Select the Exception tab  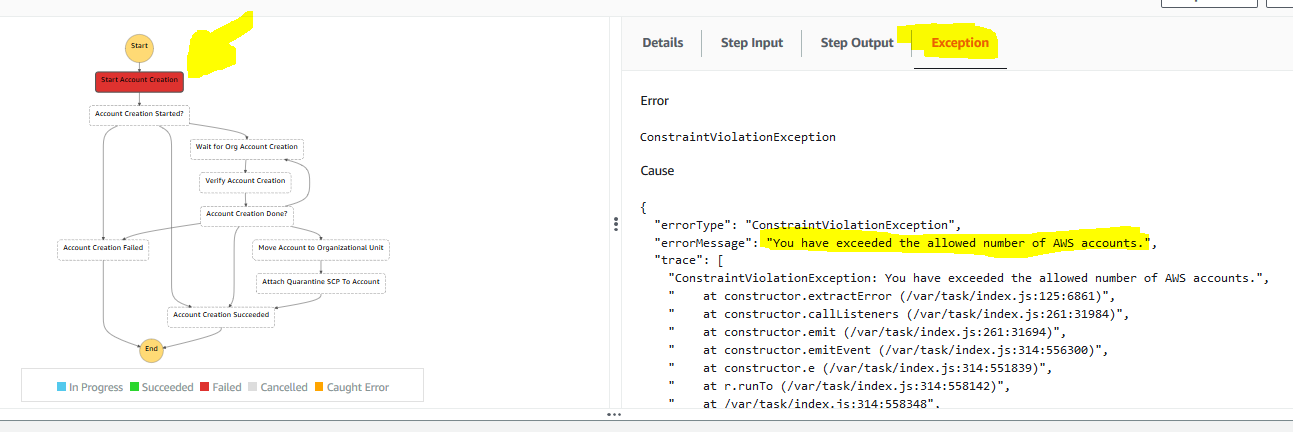(959, 43)
